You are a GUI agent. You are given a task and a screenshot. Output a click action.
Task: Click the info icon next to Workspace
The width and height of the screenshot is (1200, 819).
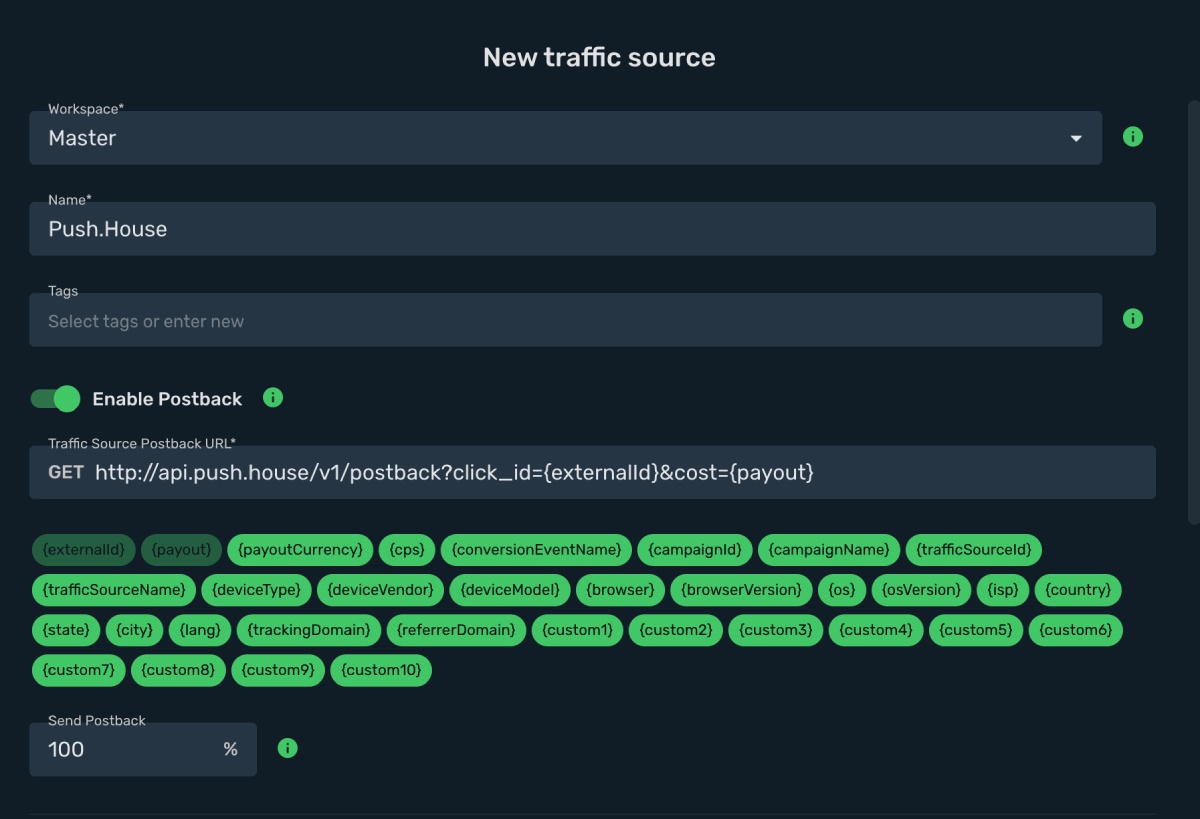[1132, 137]
